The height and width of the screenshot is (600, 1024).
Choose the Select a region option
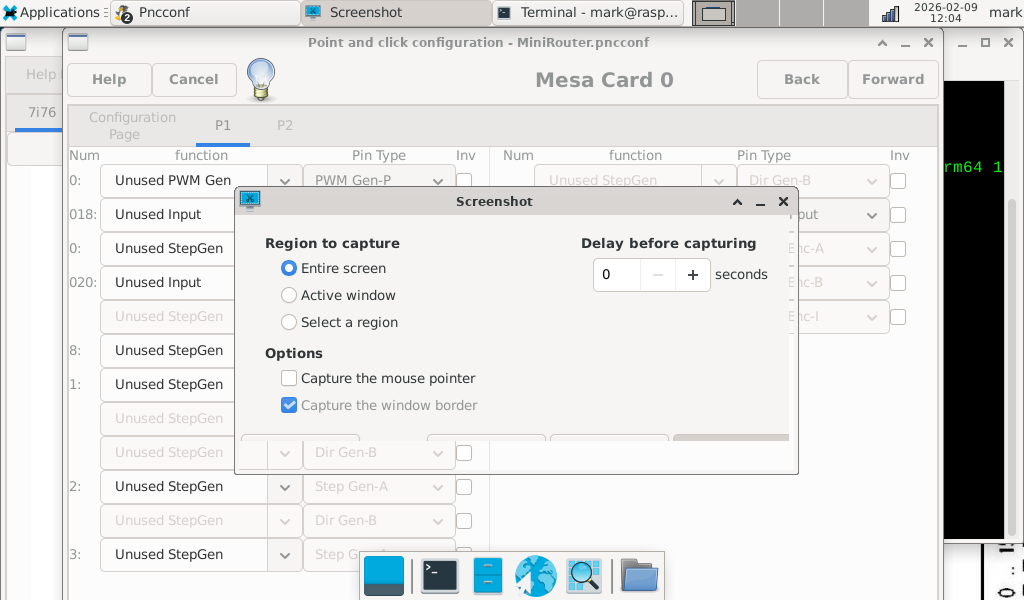click(289, 322)
